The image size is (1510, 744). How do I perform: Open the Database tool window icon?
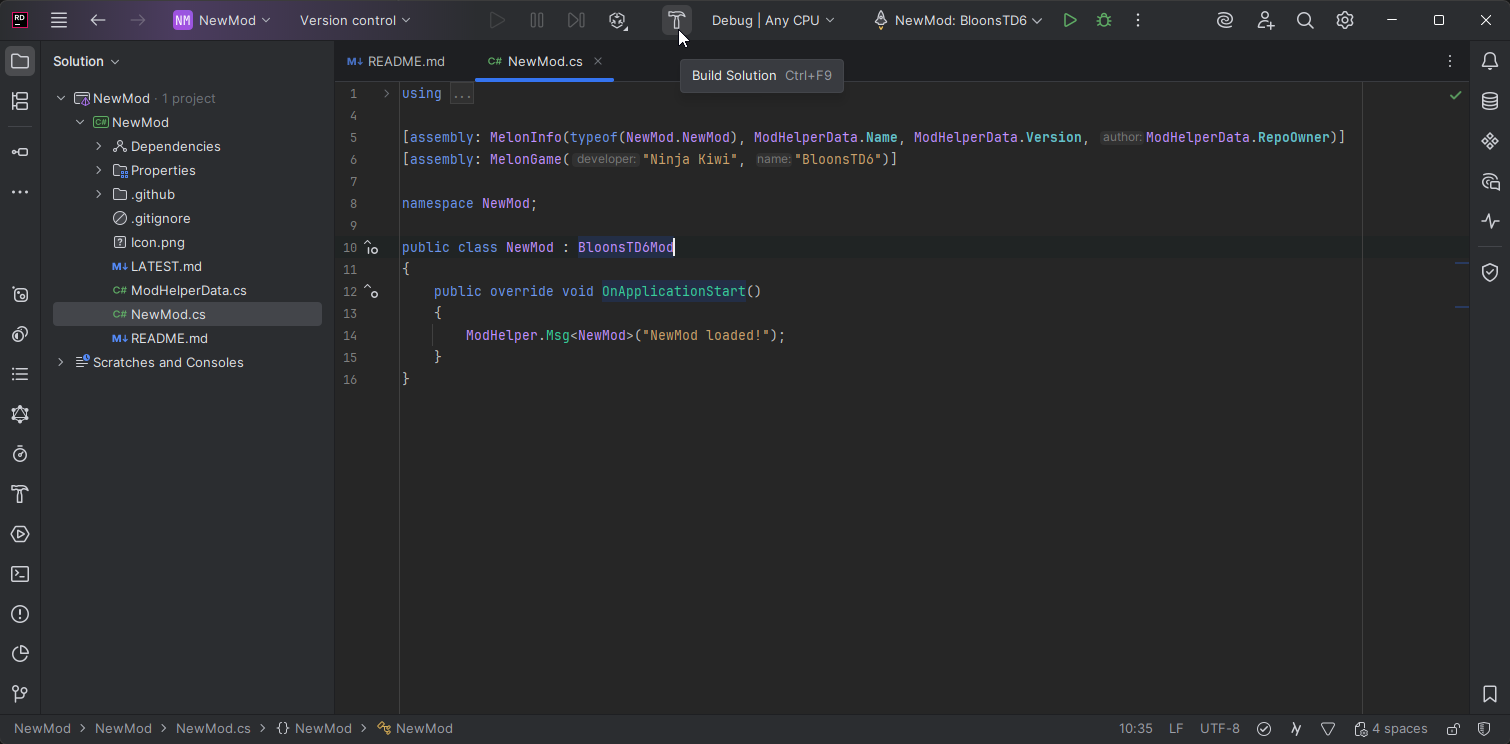(x=1489, y=101)
